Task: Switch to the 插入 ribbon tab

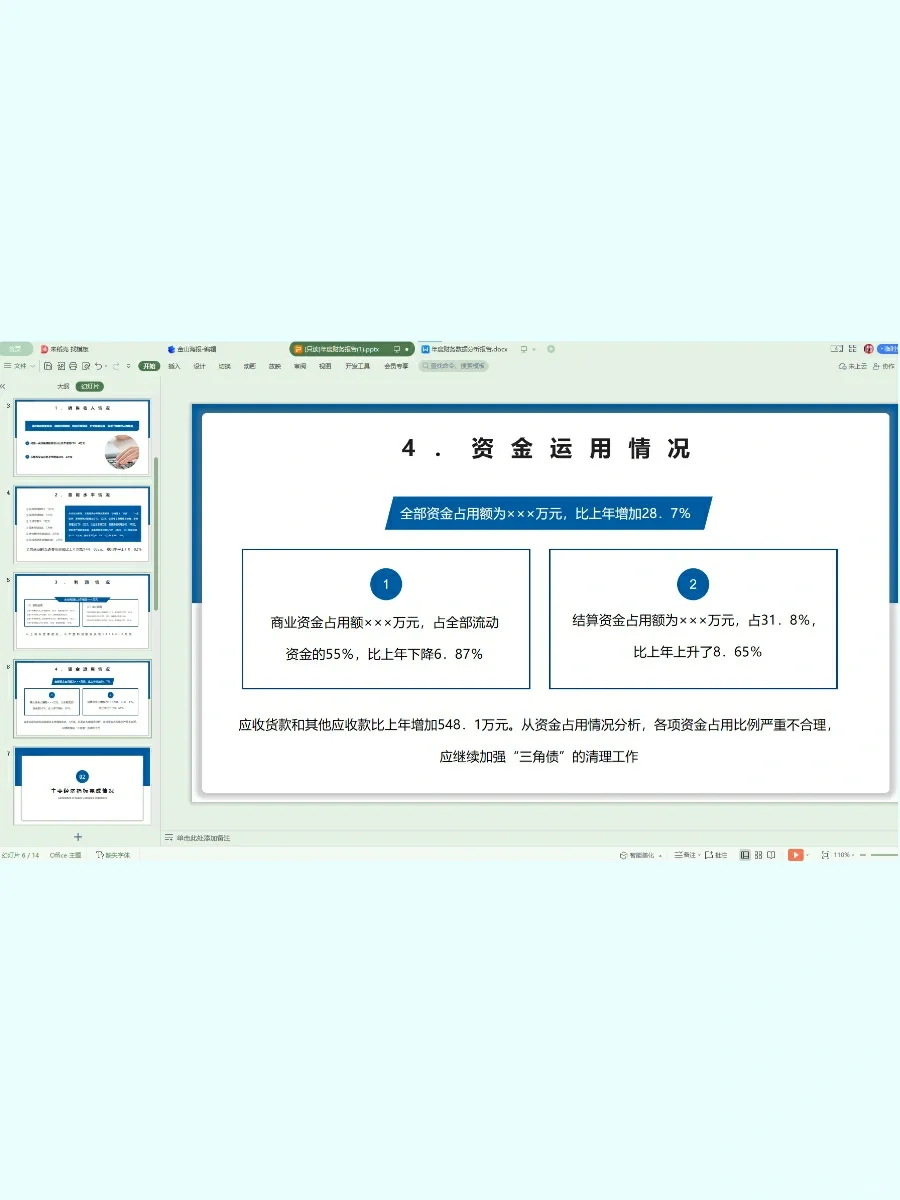Action: point(172,366)
